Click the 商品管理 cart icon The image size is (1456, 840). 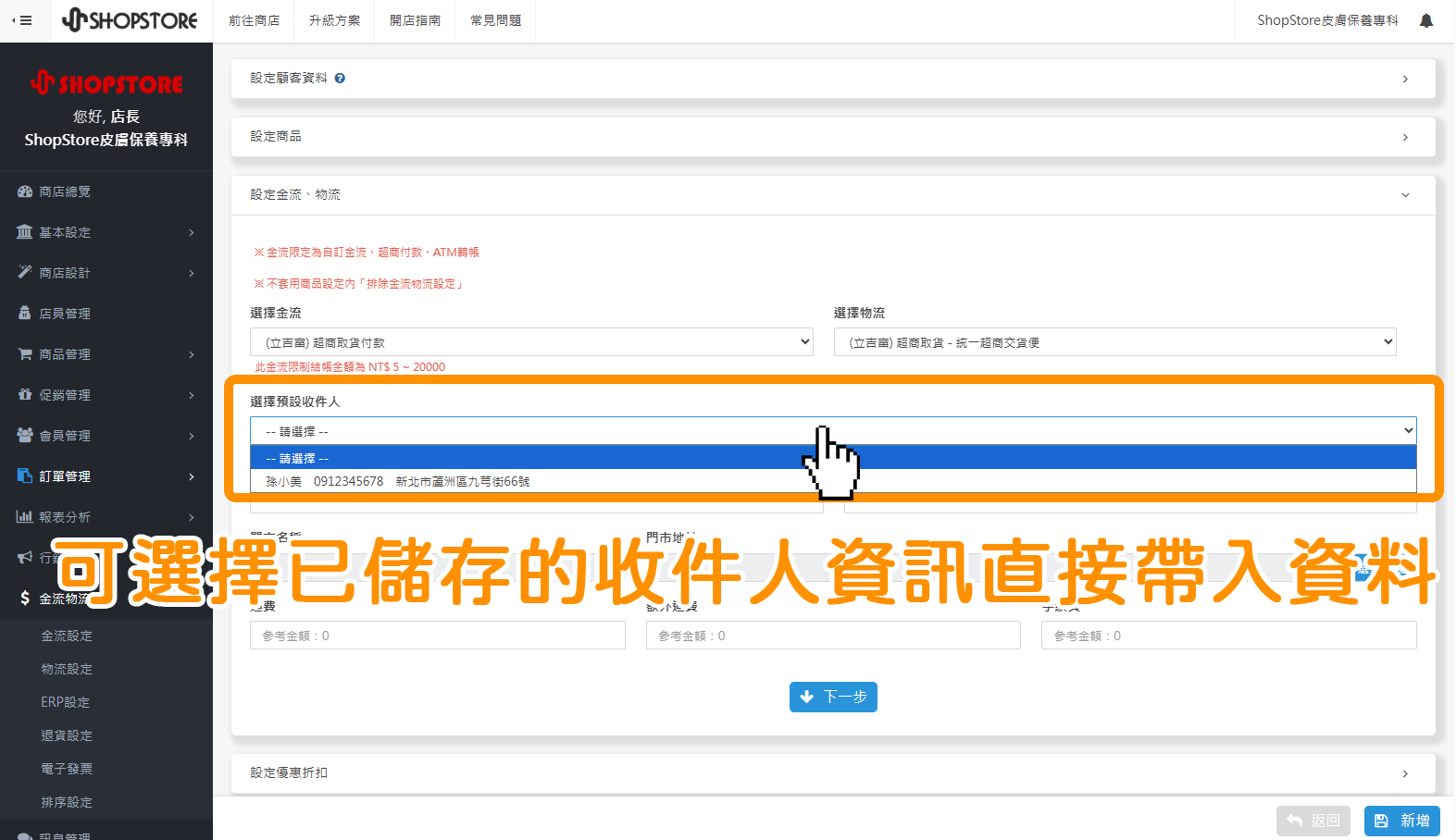[25, 354]
